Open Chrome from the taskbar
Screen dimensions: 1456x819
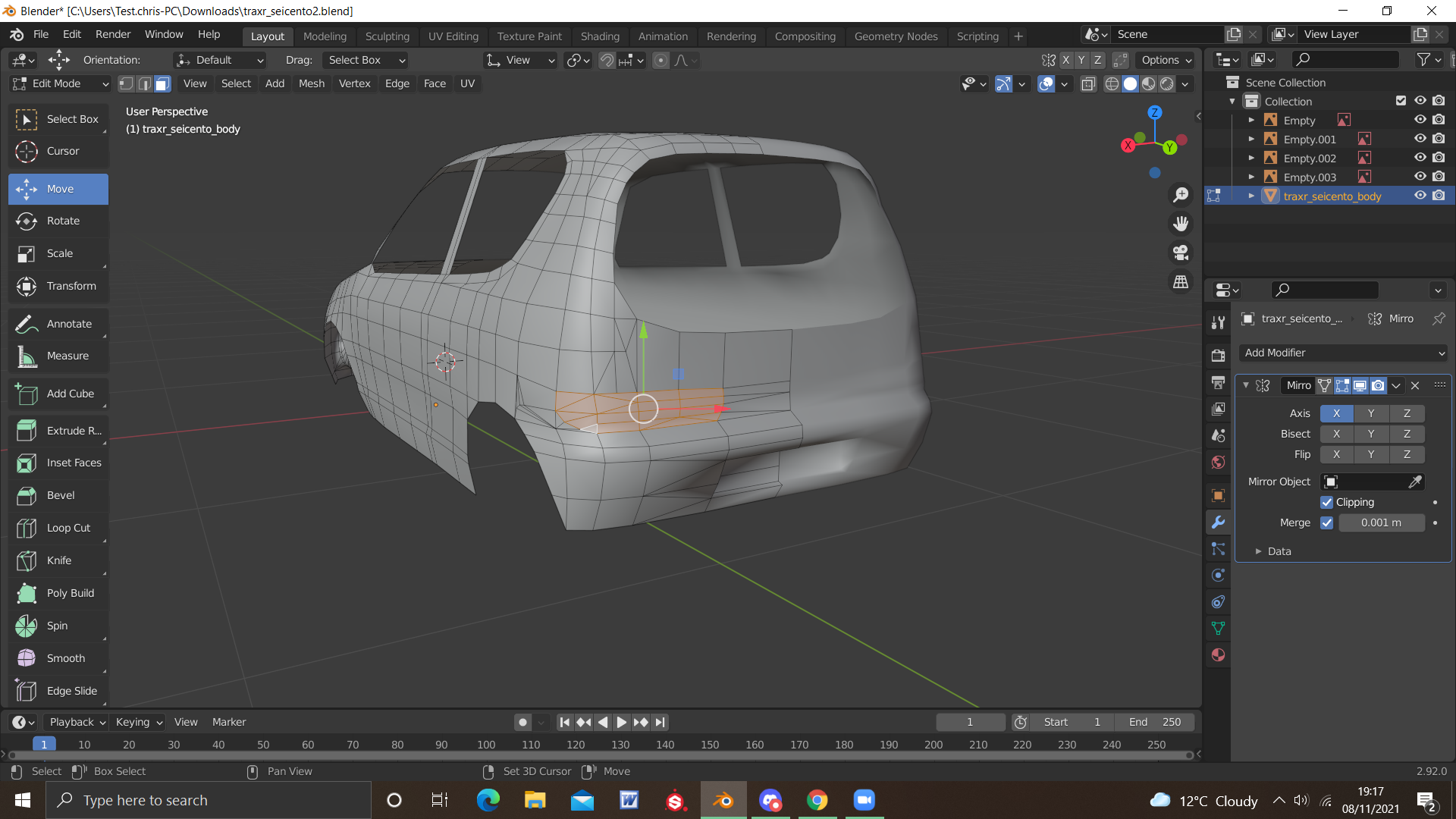click(817, 800)
